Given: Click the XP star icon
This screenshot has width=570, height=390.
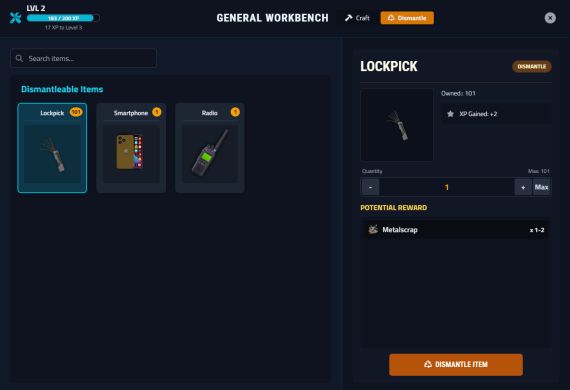Looking at the screenshot, I should coord(450,114).
